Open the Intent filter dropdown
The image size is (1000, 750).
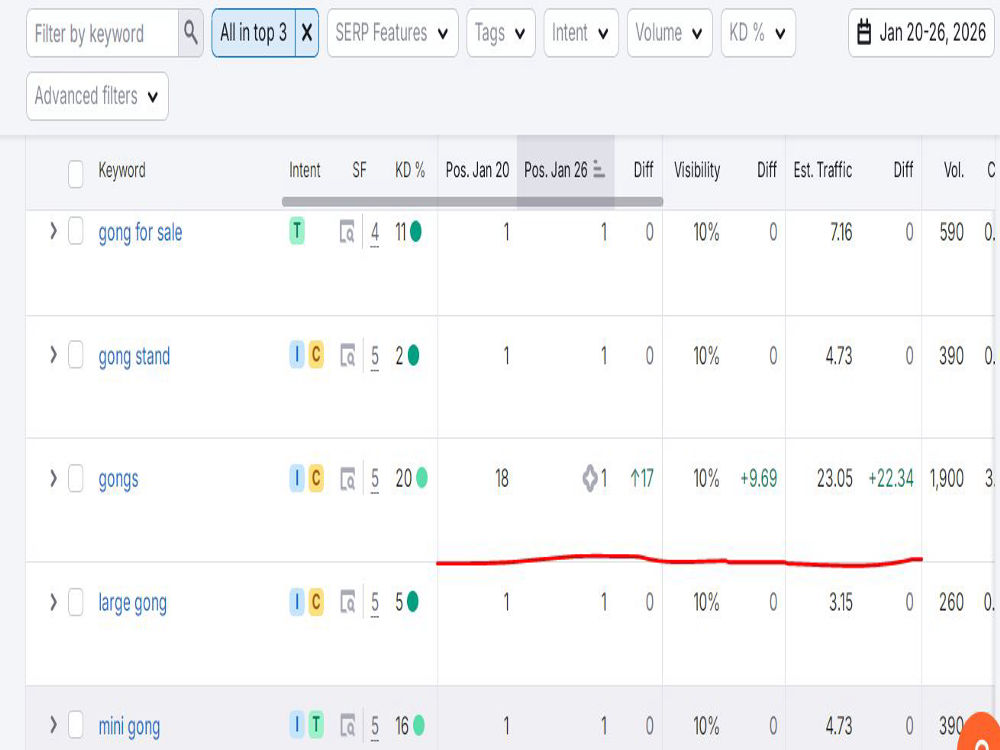[x=581, y=33]
